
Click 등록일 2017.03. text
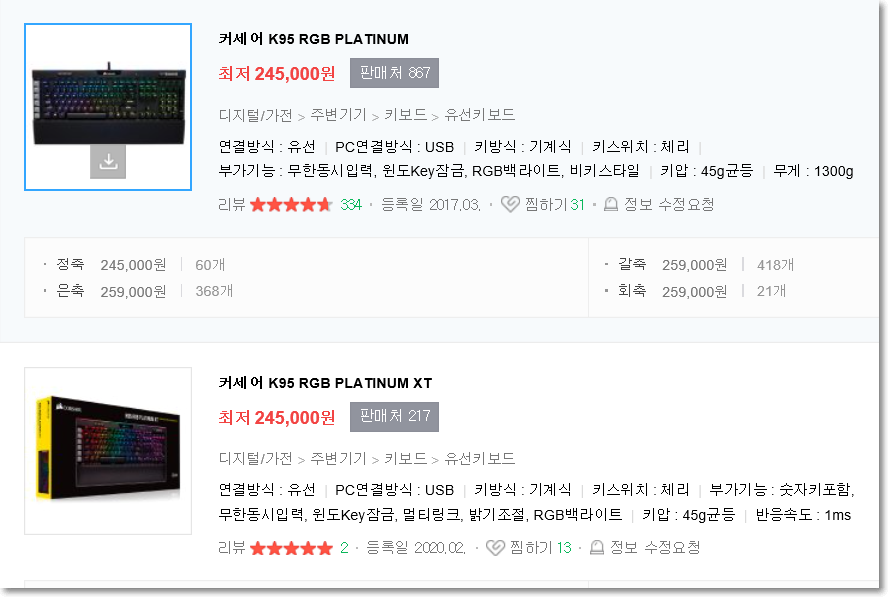point(431,204)
